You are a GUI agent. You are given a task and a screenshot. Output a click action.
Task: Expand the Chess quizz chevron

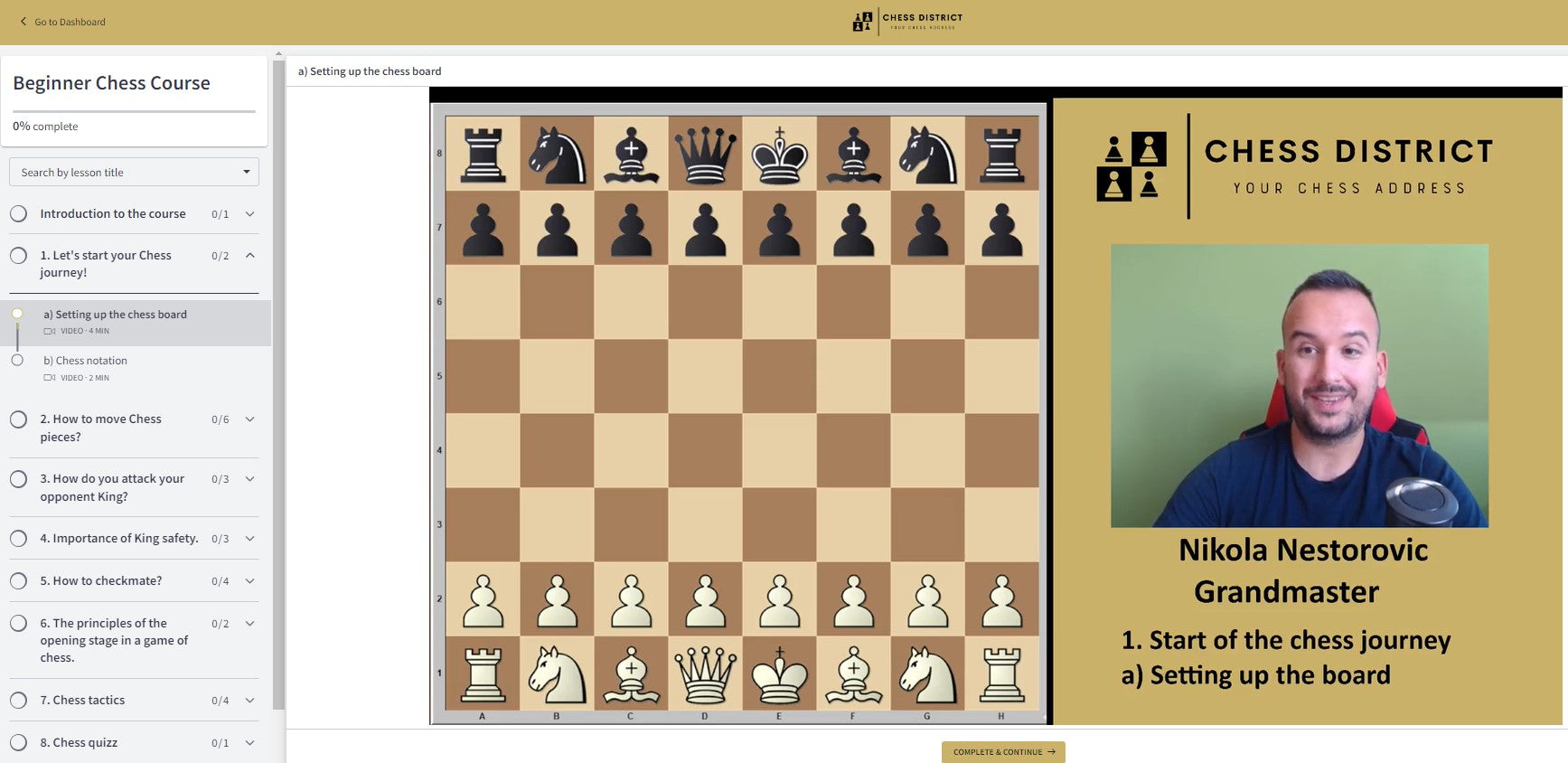pos(250,743)
